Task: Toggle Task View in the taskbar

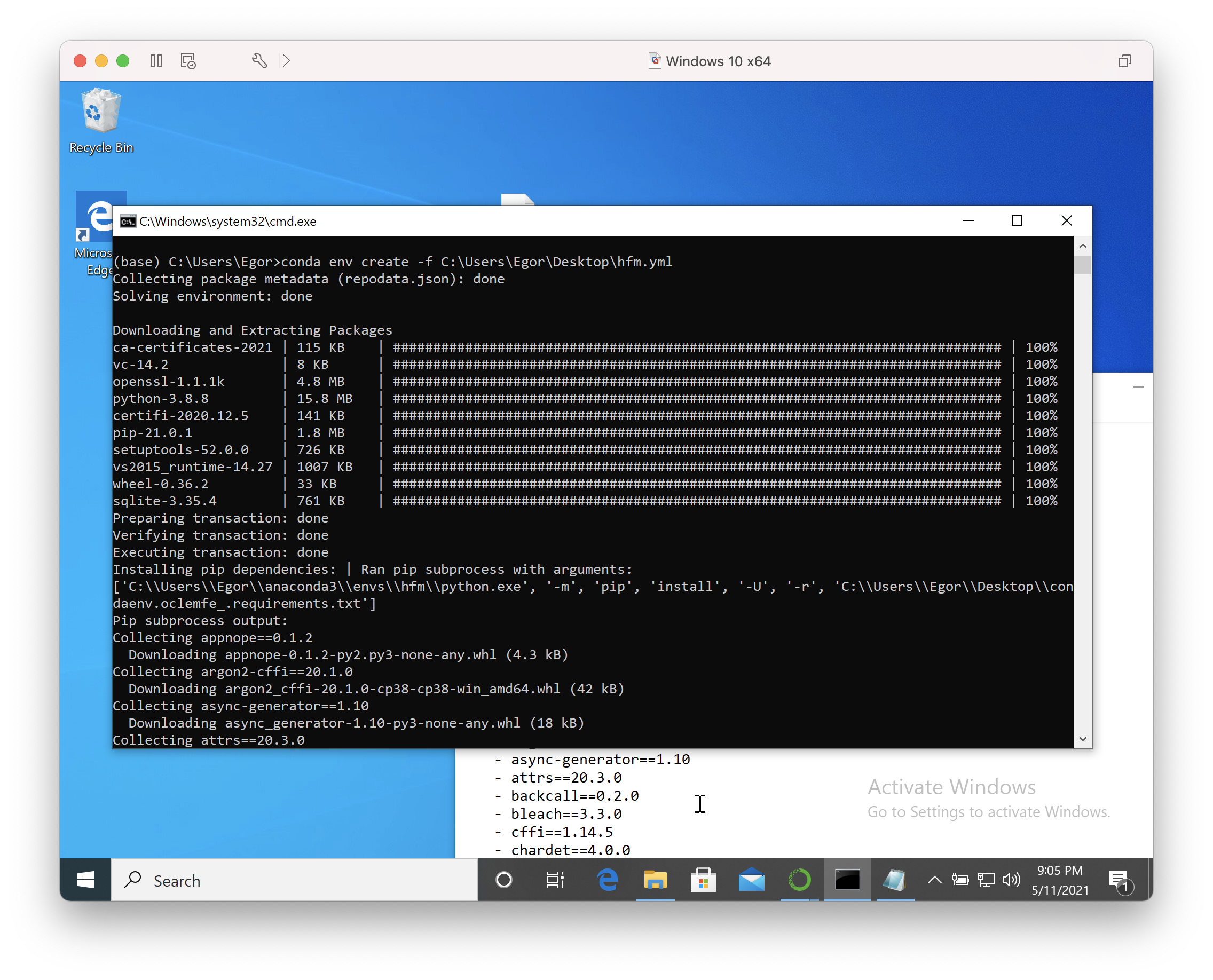Action: pyautogui.click(x=555, y=880)
